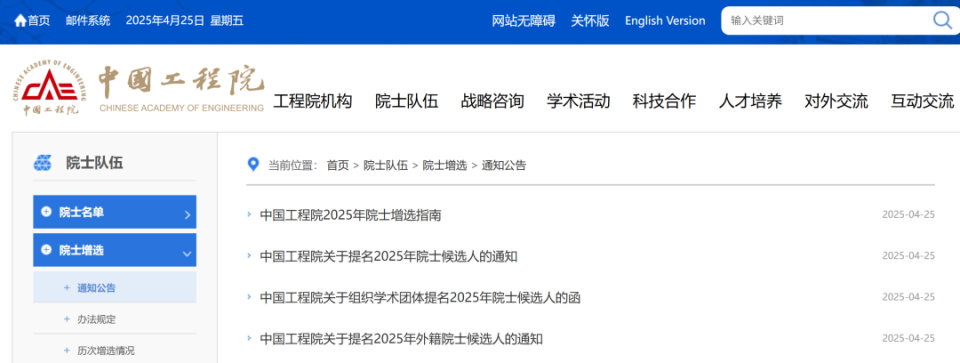This screenshot has height=363, width=960.
Task: Click the 当前位置 label
Action: [293, 165]
